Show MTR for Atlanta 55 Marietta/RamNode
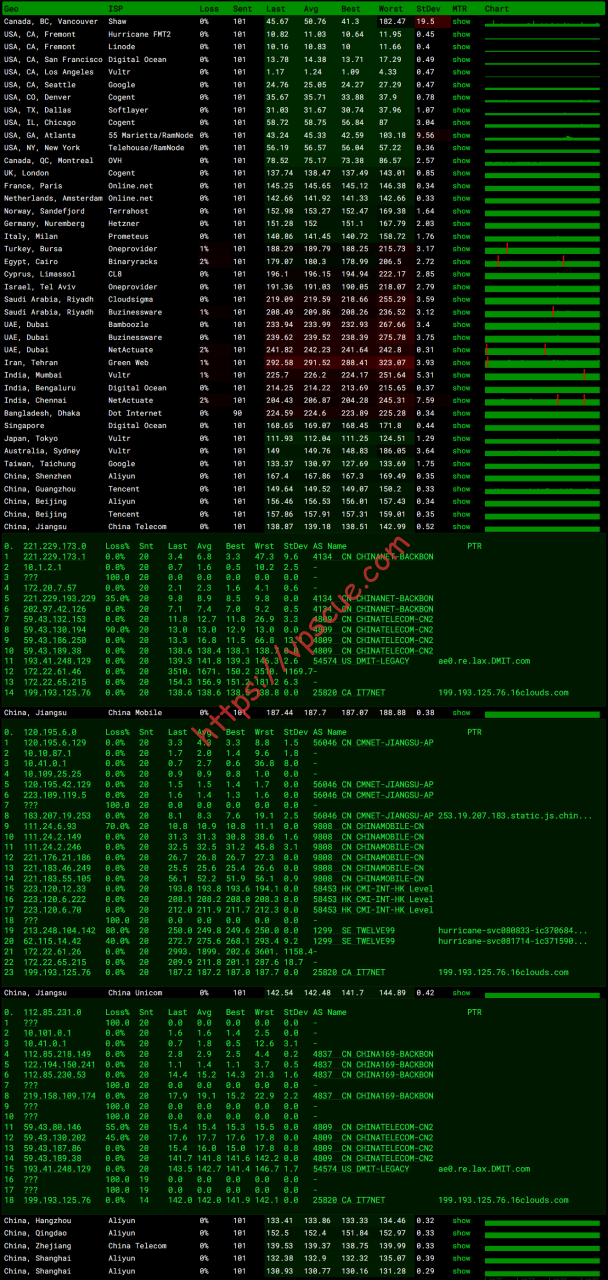Image resolution: width=608 pixels, height=1280 pixels. 460,135
